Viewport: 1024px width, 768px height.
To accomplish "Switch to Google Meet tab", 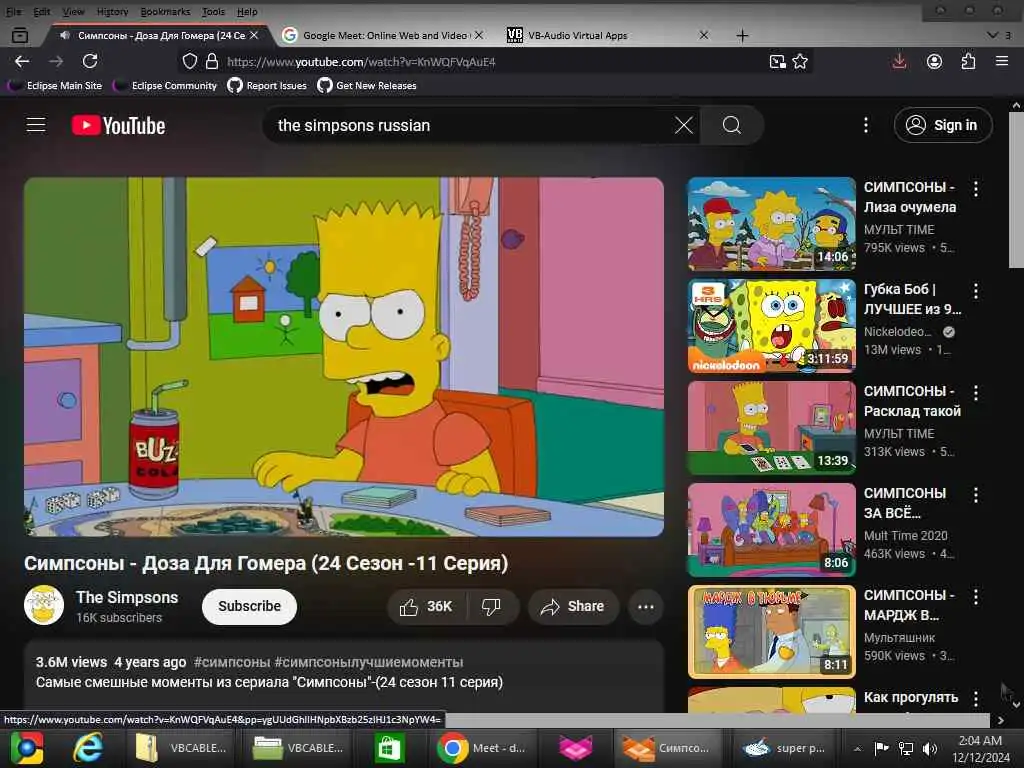I will [x=384, y=35].
